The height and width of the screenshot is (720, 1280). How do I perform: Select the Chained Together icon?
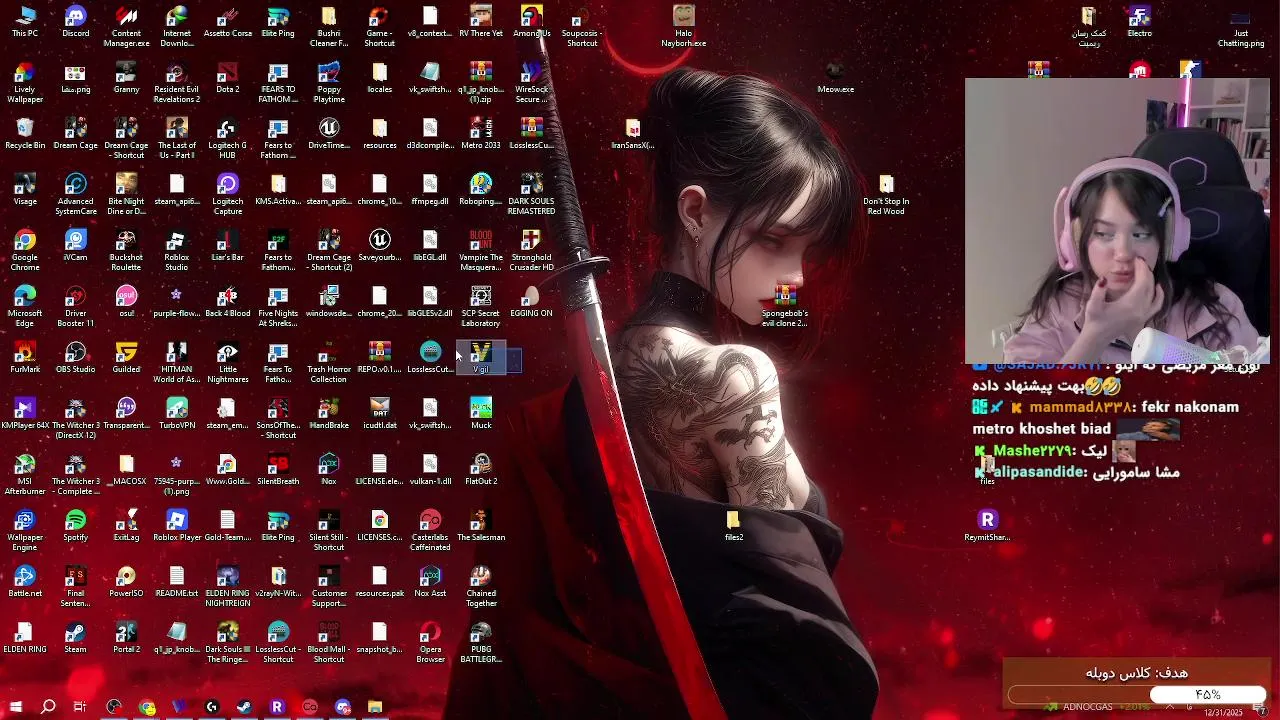click(x=481, y=587)
